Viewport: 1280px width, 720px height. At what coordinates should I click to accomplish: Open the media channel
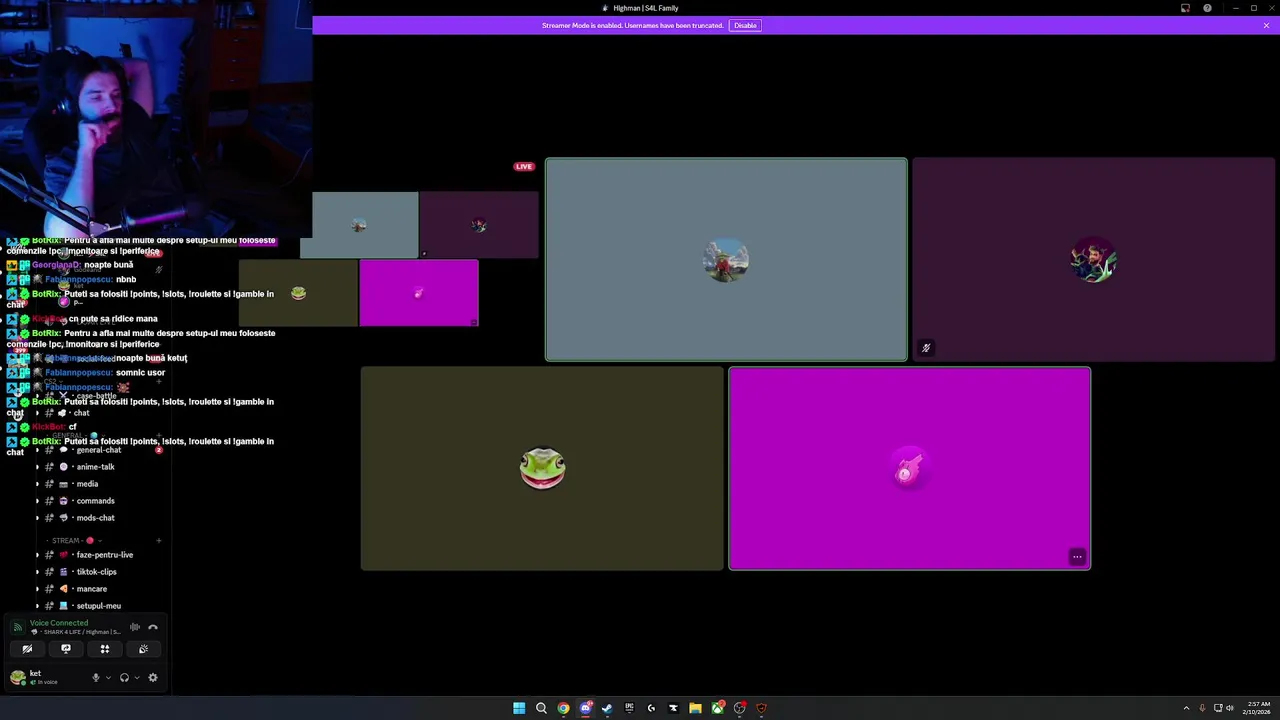pos(87,484)
